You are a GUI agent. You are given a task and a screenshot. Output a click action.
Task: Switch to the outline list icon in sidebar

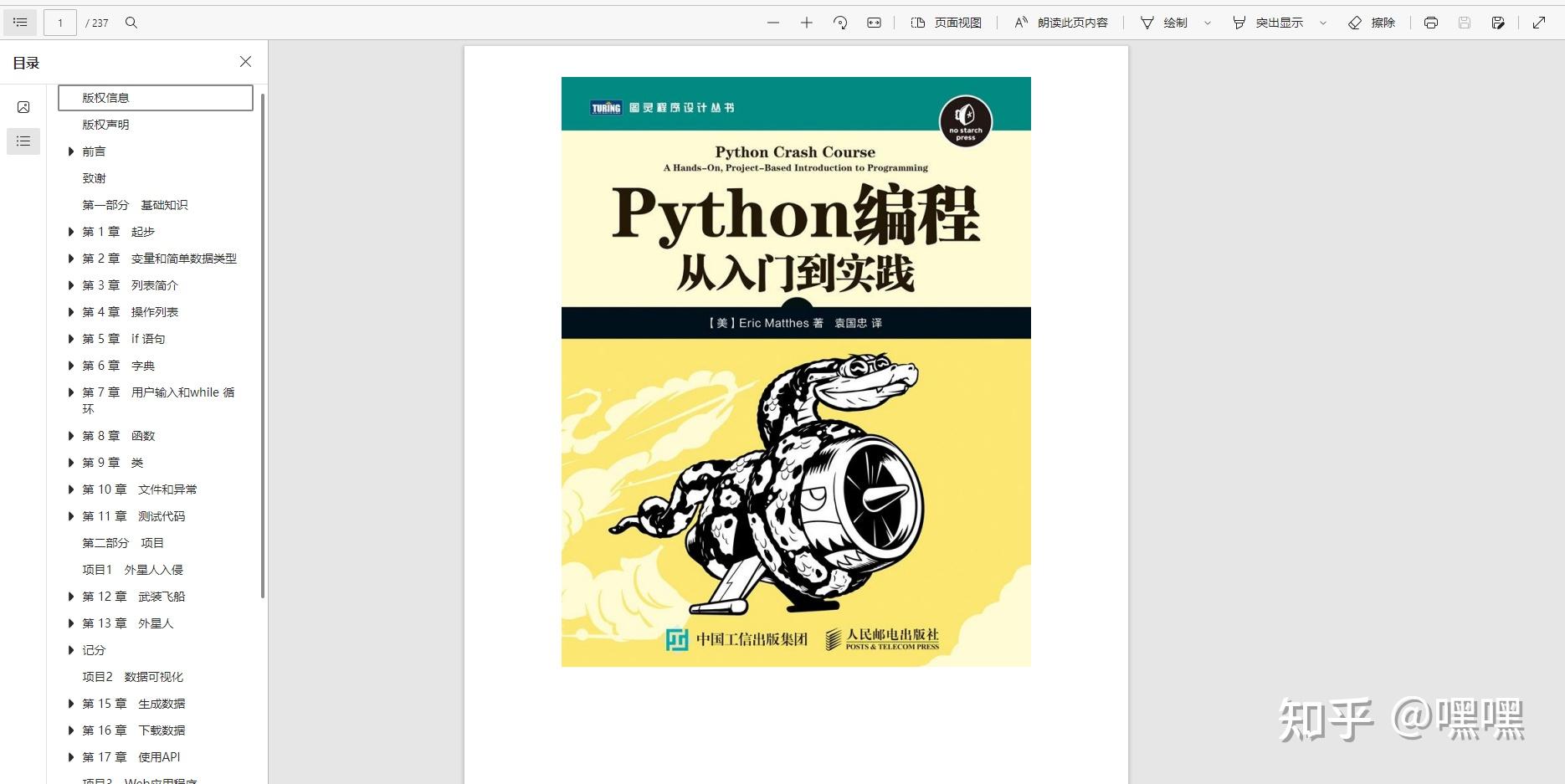coord(23,141)
